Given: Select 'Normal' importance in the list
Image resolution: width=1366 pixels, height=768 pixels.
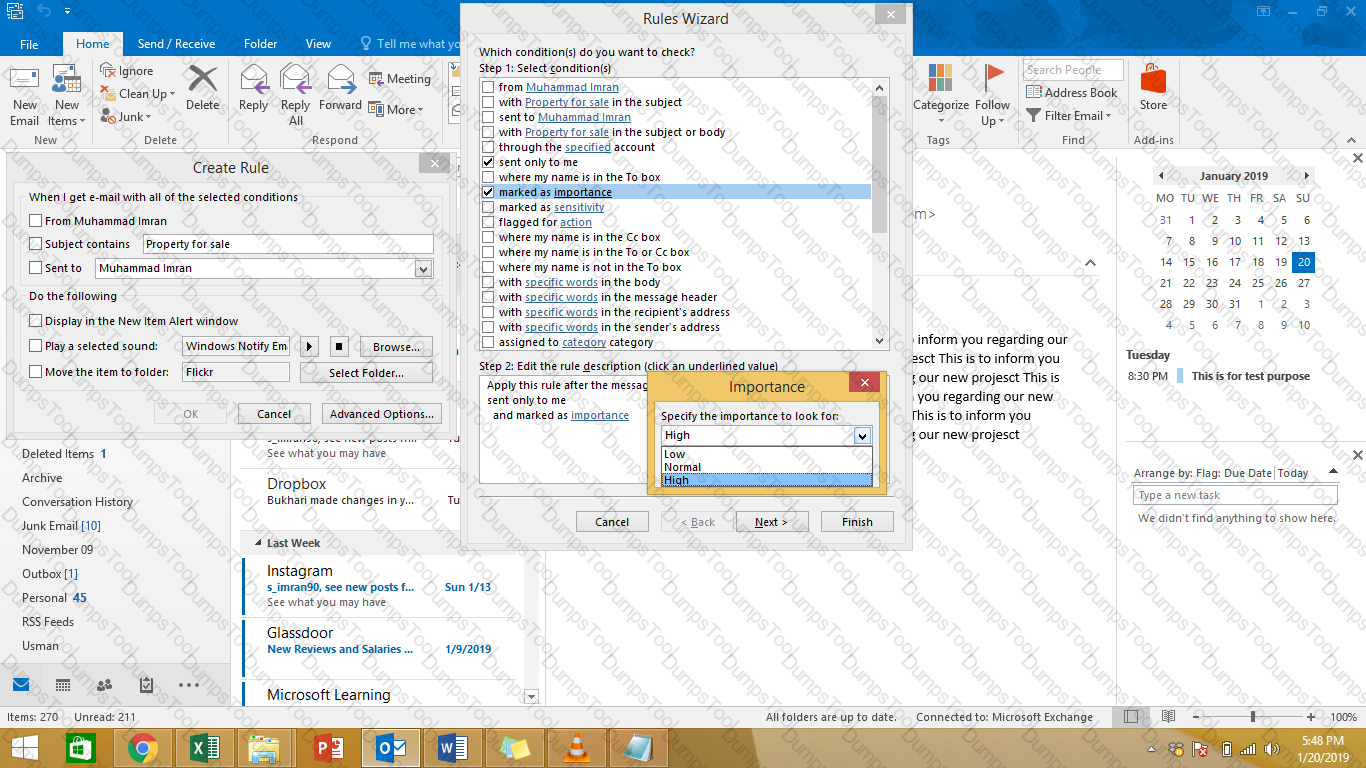Looking at the screenshot, I should [x=767, y=467].
